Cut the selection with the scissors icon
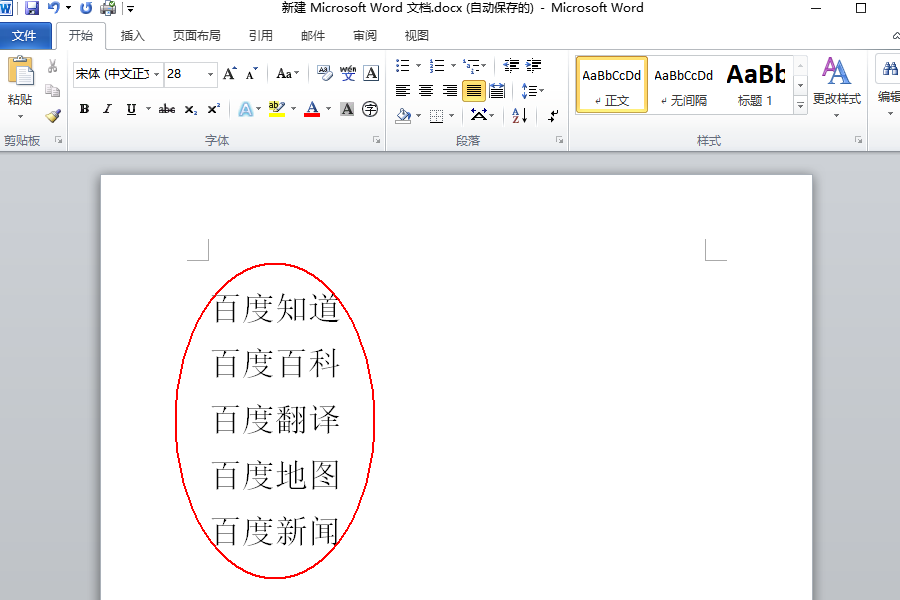This screenshot has height=600, width=900. click(x=52, y=66)
